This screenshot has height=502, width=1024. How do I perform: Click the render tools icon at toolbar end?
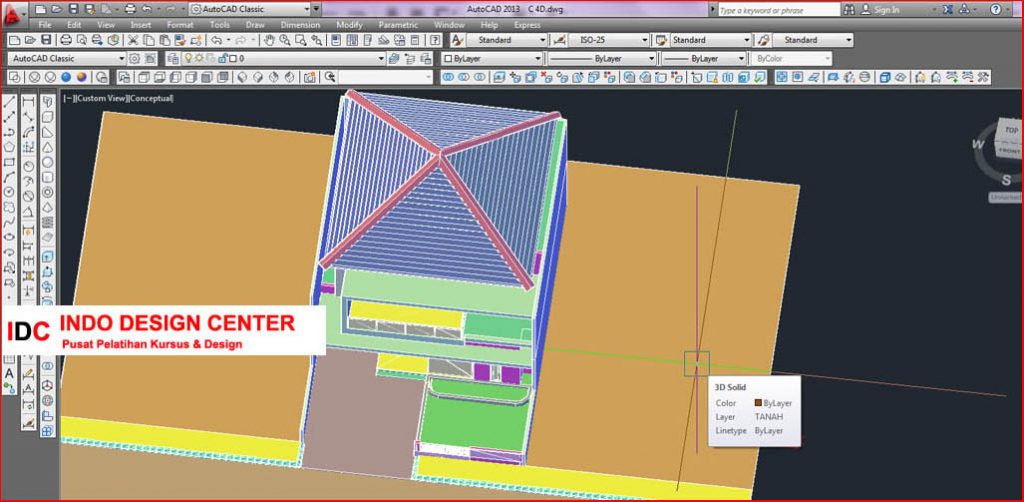pyautogui.click(x=983, y=77)
